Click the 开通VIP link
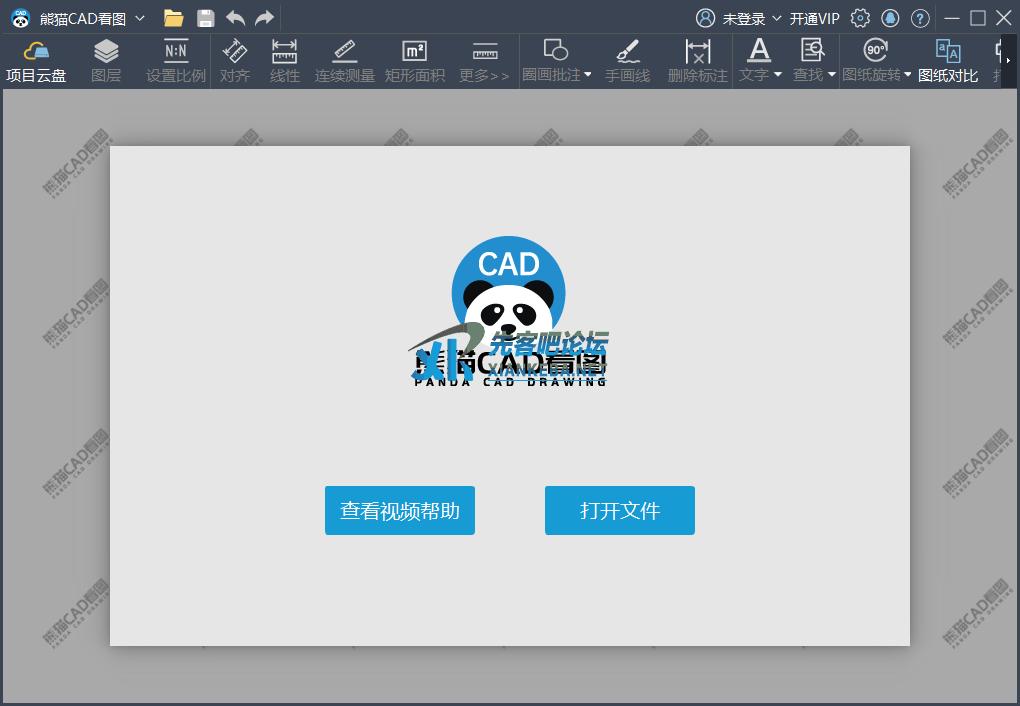The width and height of the screenshot is (1020, 706). (814, 18)
